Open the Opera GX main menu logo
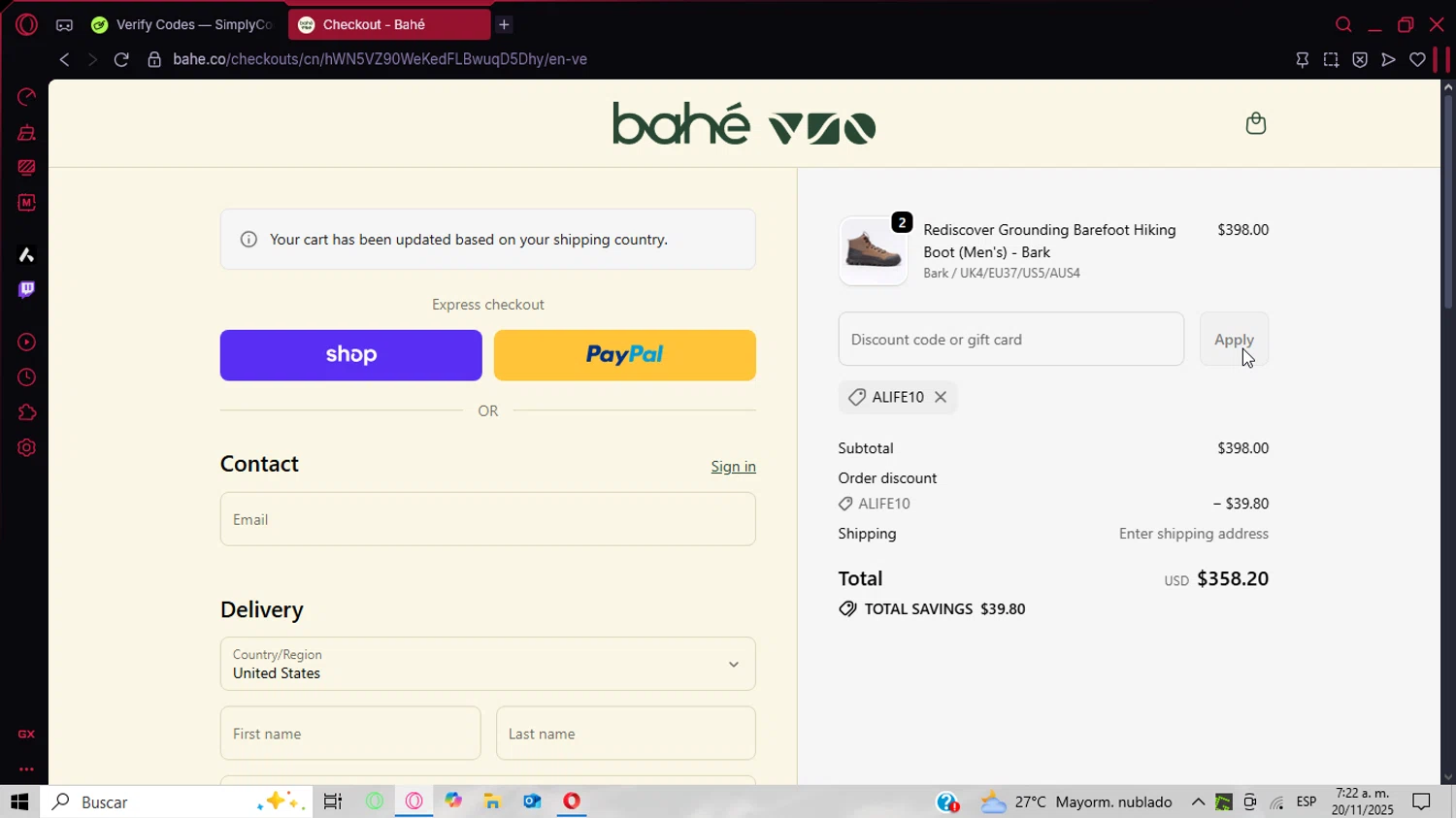Viewport: 1456px width, 818px height. point(26,24)
